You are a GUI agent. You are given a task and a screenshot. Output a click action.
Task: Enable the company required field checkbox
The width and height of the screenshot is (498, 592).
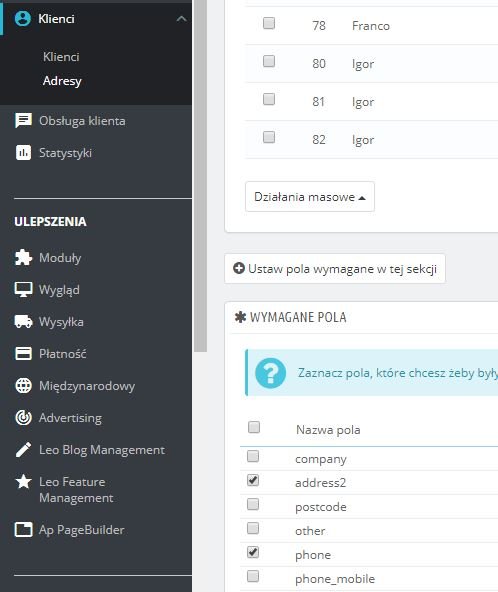coord(253,456)
